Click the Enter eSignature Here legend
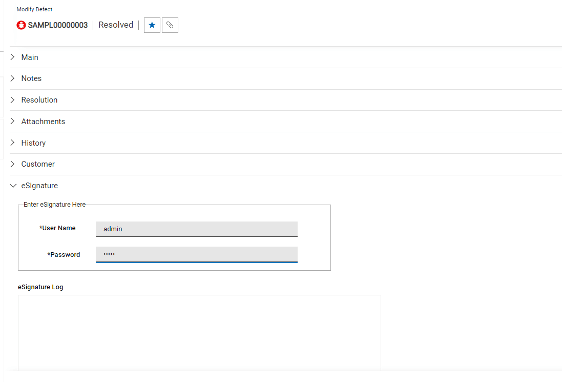Screen dimensions: 562x382 click(x=54, y=205)
